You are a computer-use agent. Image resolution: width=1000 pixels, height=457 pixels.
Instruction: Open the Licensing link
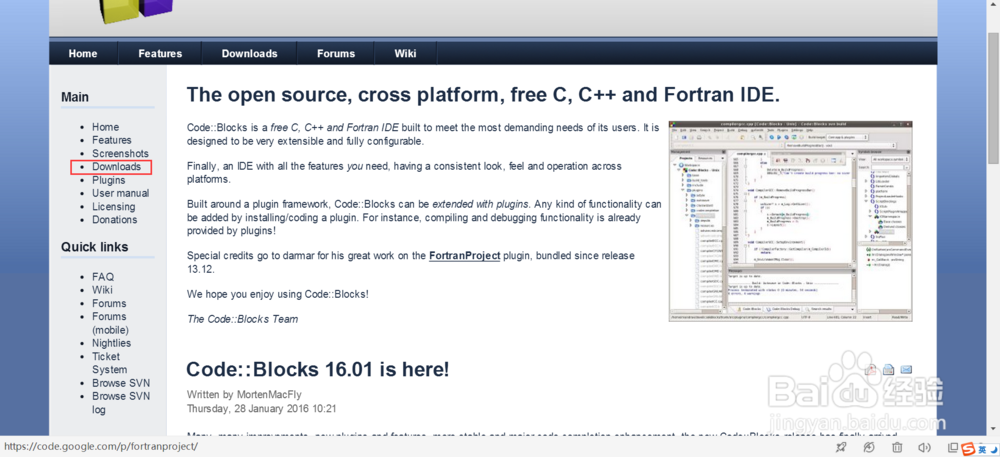(x=114, y=207)
